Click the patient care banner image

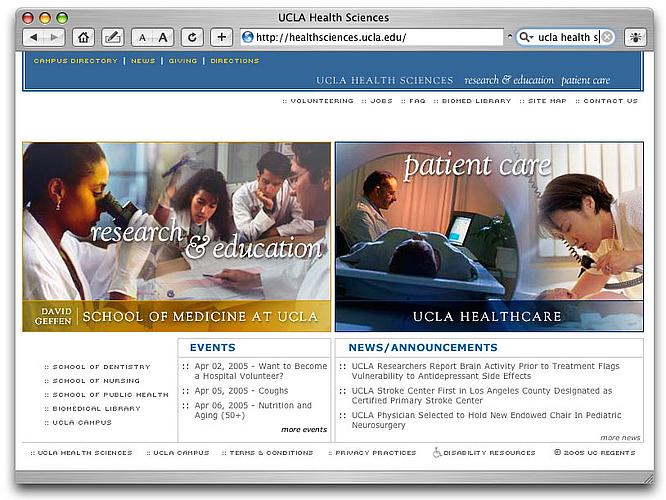point(489,221)
